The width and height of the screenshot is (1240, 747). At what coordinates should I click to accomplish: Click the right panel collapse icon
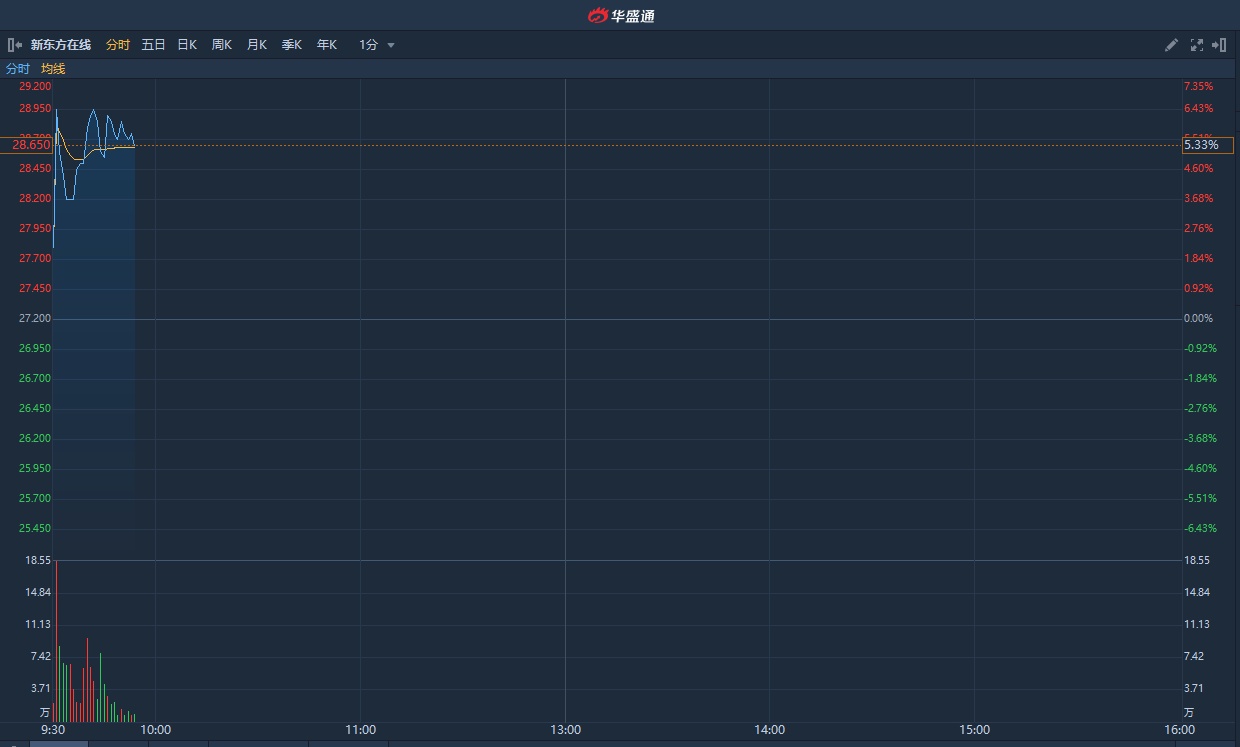coord(1219,45)
